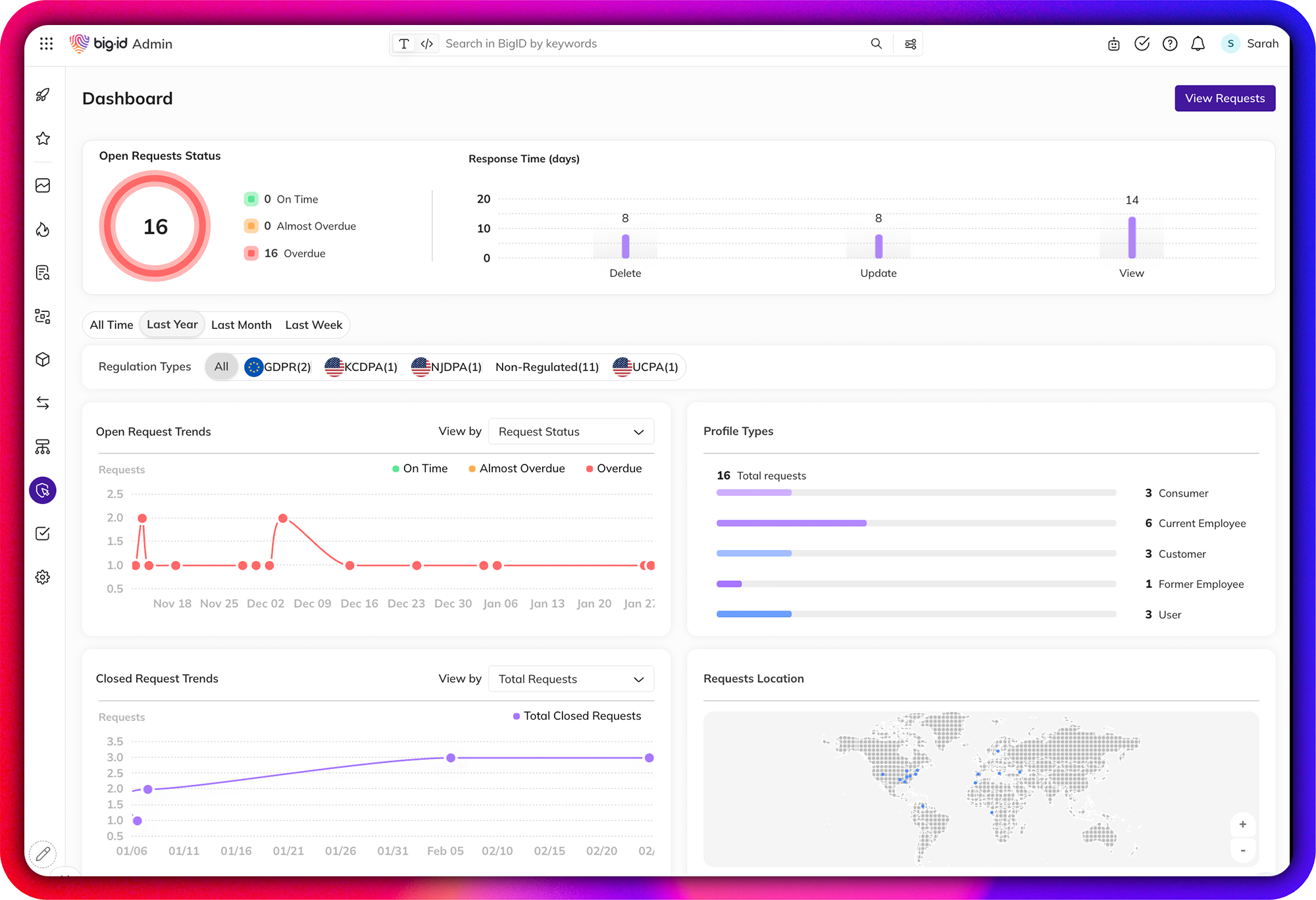Click the highlighted shield-cursor privacy icon
This screenshot has height=900, width=1316.
(43, 490)
